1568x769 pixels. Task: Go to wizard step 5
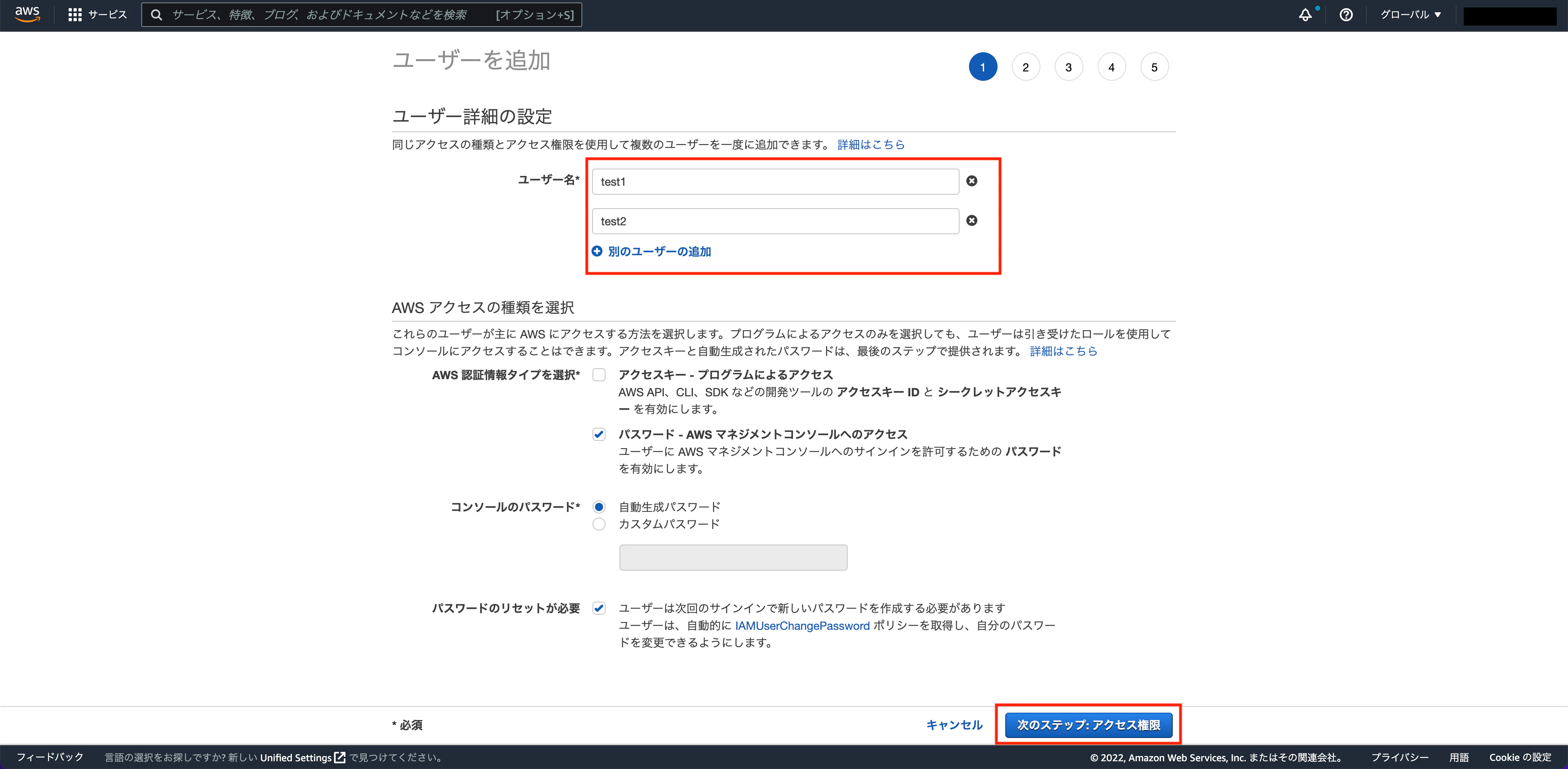click(x=1154, y=67)
